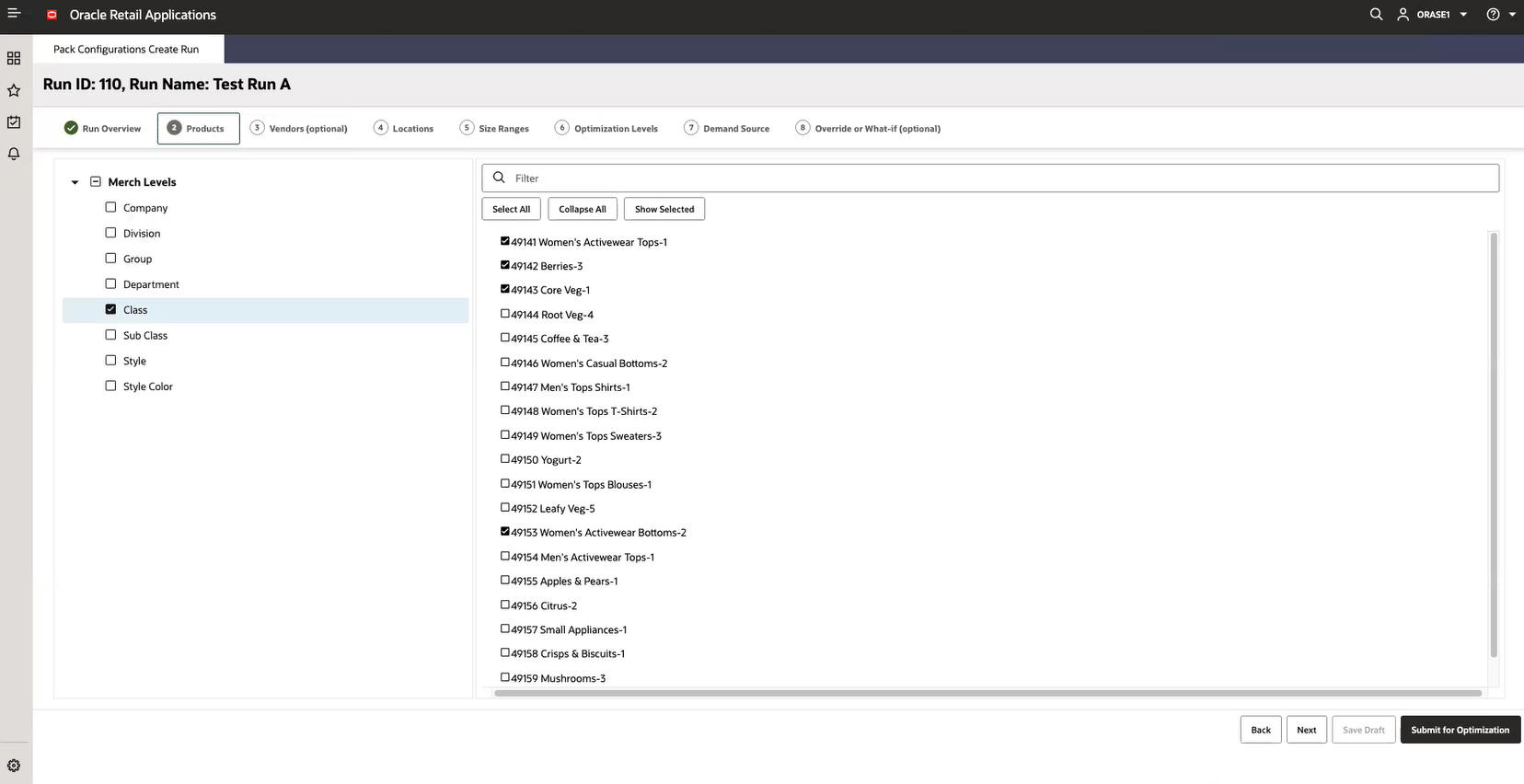Image resolution: width=1524 pixels, height=784 pixels.
Task: Open Settings gear in sidebar
Action: pyautogui.click(x=14, y=766)
